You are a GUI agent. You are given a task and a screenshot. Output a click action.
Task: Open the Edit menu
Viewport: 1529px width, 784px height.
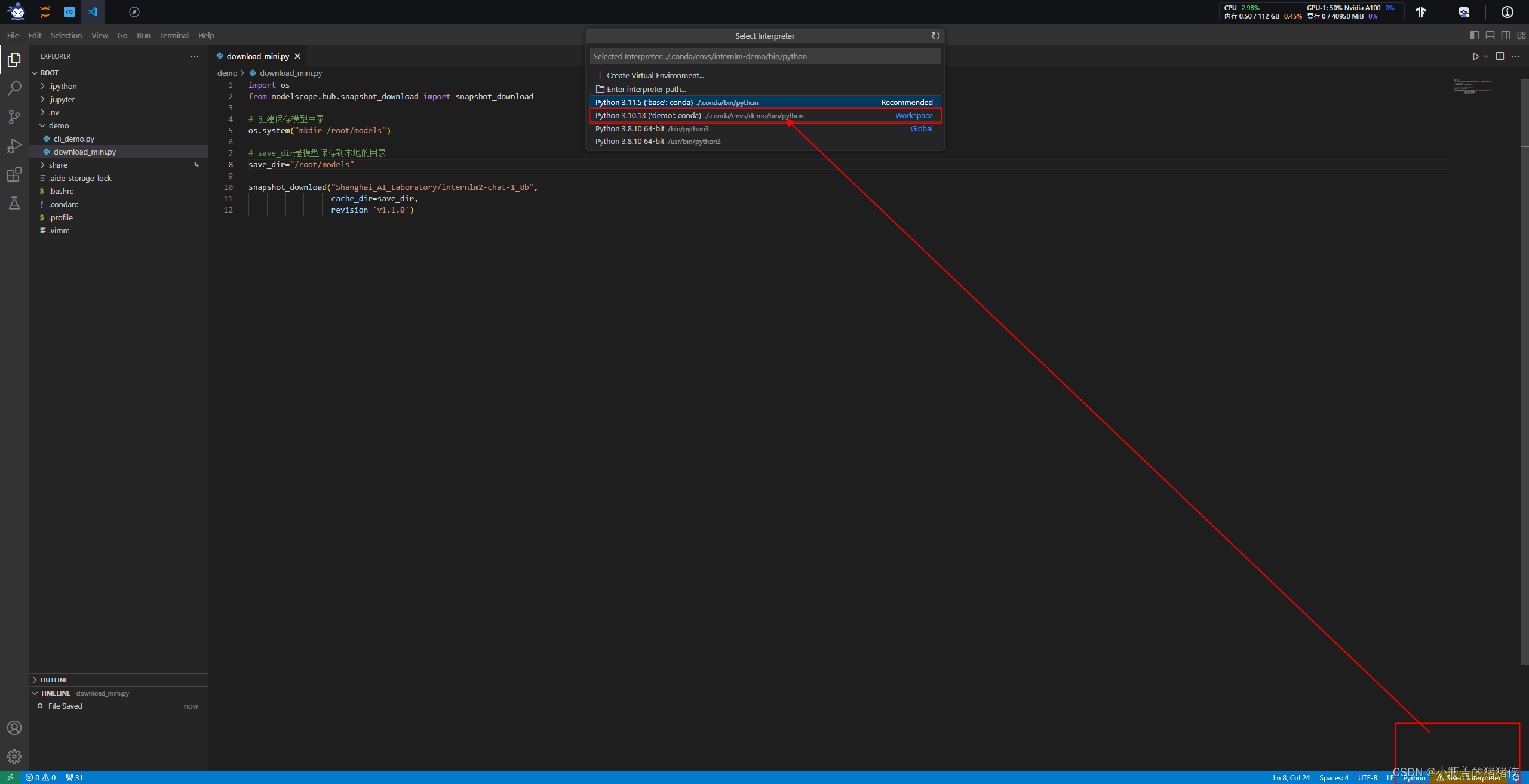click(35, 35)
